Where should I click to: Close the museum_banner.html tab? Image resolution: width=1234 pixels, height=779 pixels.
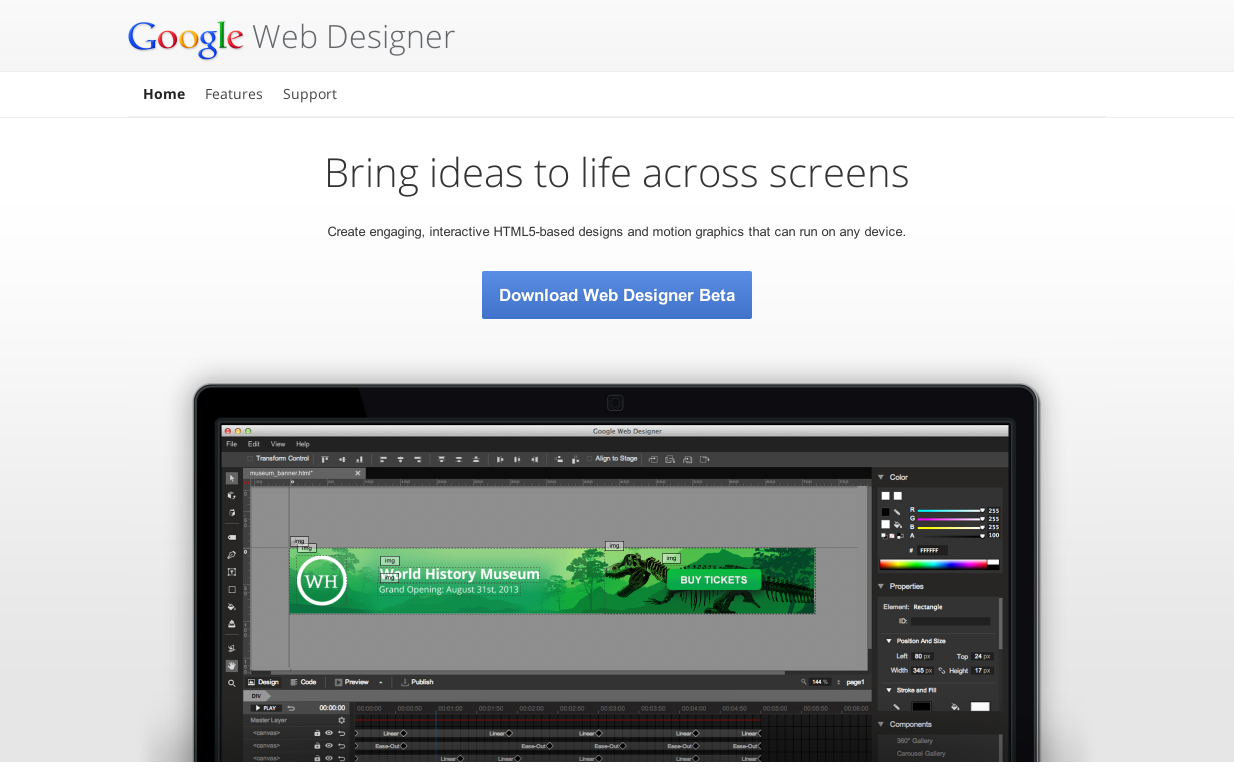pos(358,473)
